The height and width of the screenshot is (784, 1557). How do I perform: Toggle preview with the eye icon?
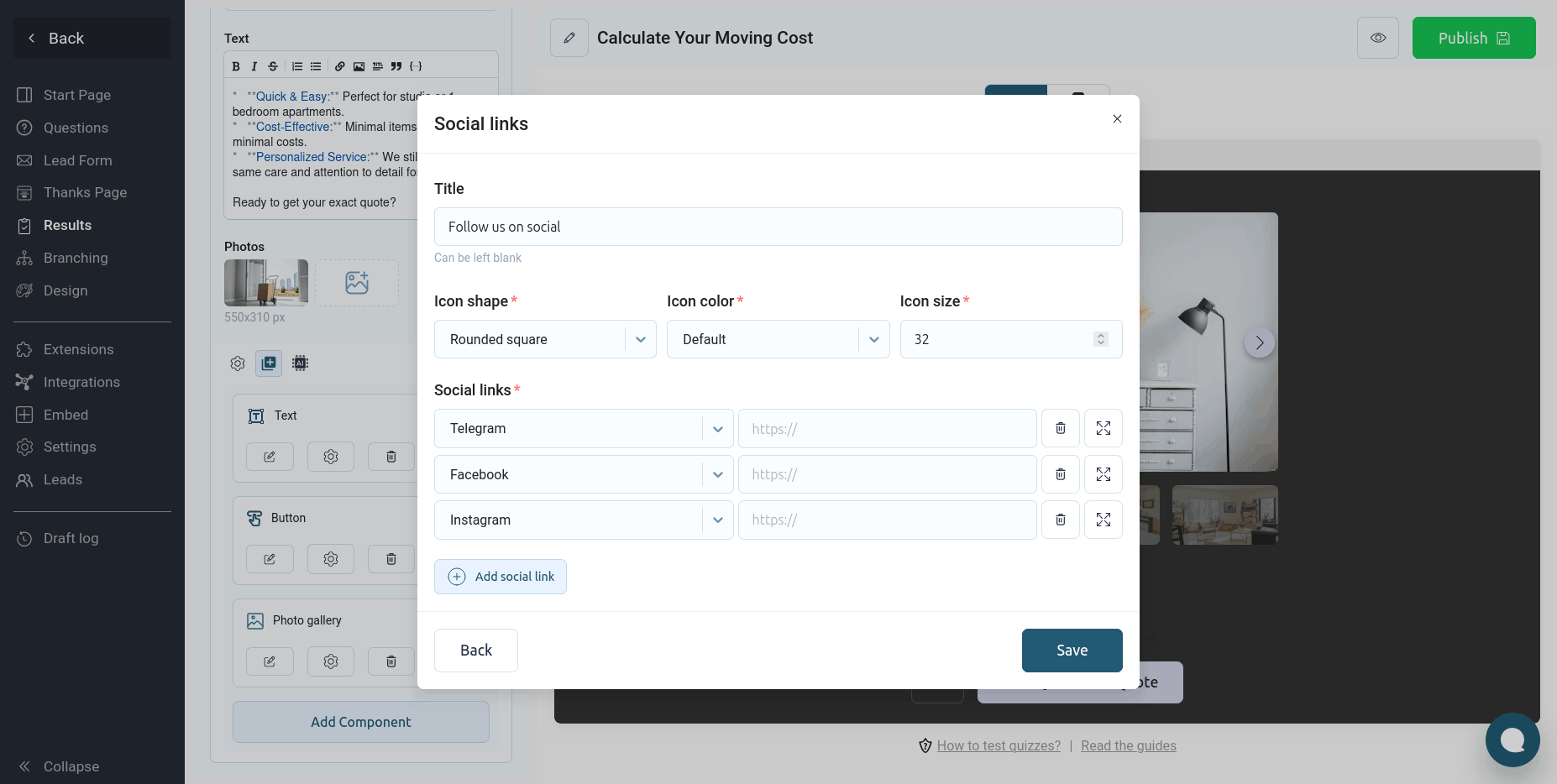click(x=1377, y=38)
